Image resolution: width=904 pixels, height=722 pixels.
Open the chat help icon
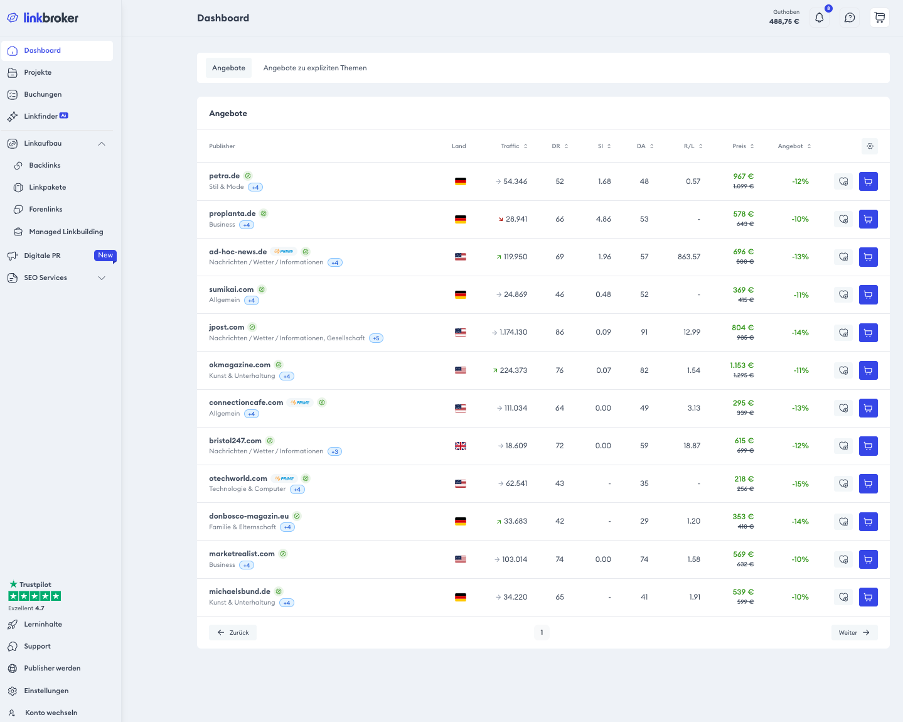[850, 18]
